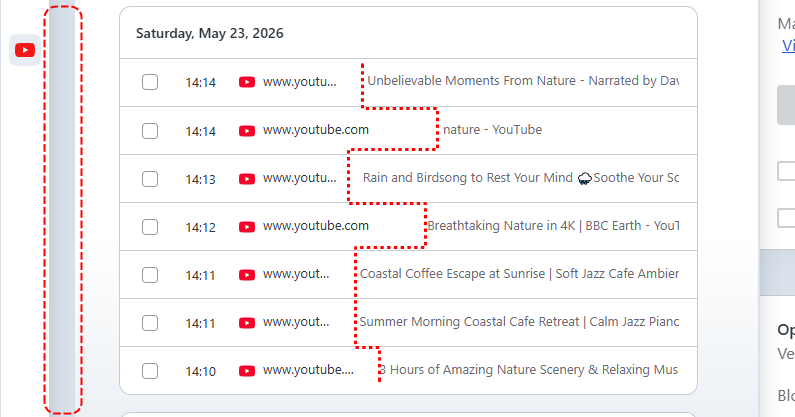Click YouTube favicon in nature - YouTube row

click(x=247, y=131)
